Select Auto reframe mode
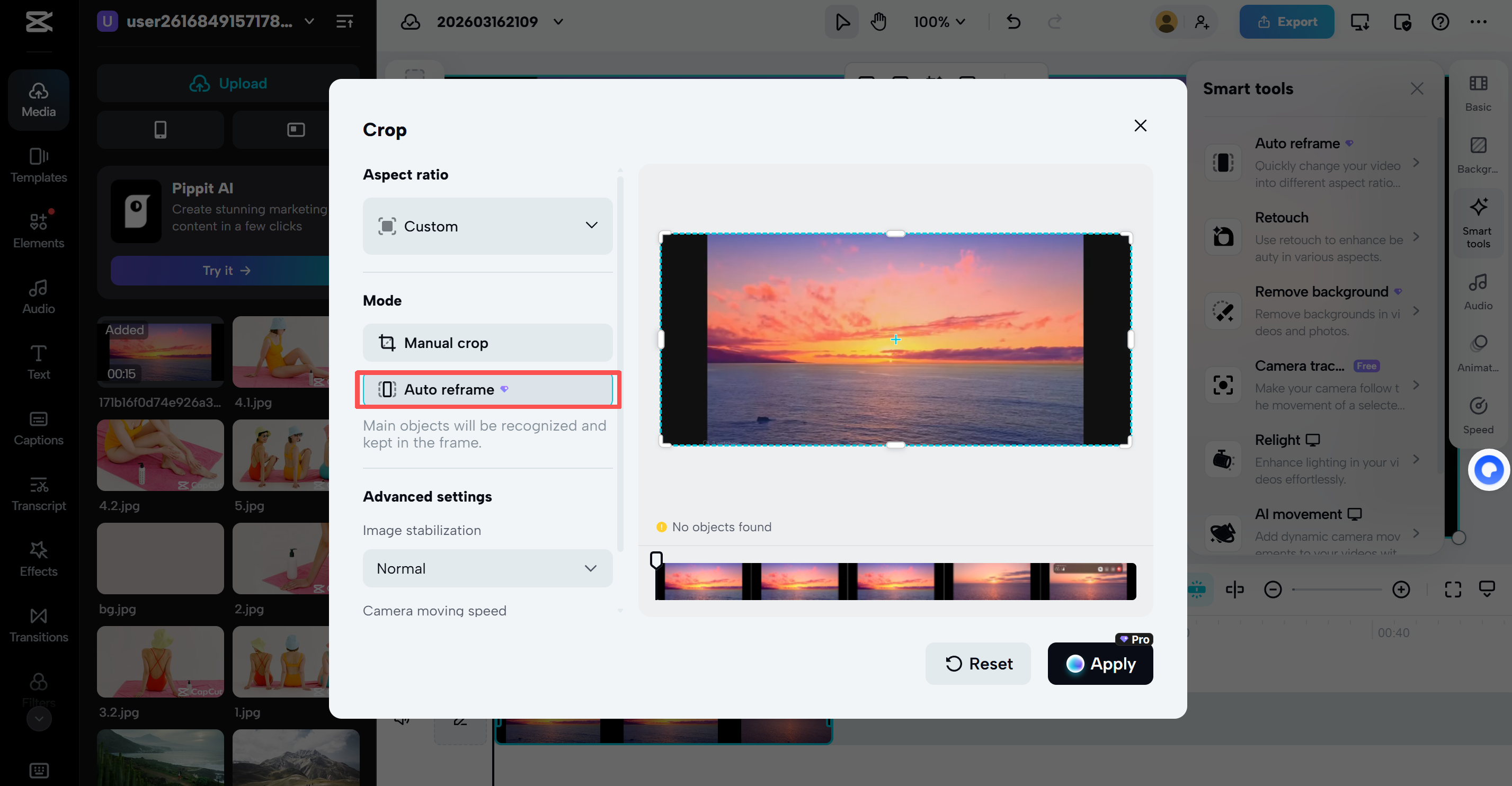This screenshot has width=1512, height=786. [x=487, y=389]
